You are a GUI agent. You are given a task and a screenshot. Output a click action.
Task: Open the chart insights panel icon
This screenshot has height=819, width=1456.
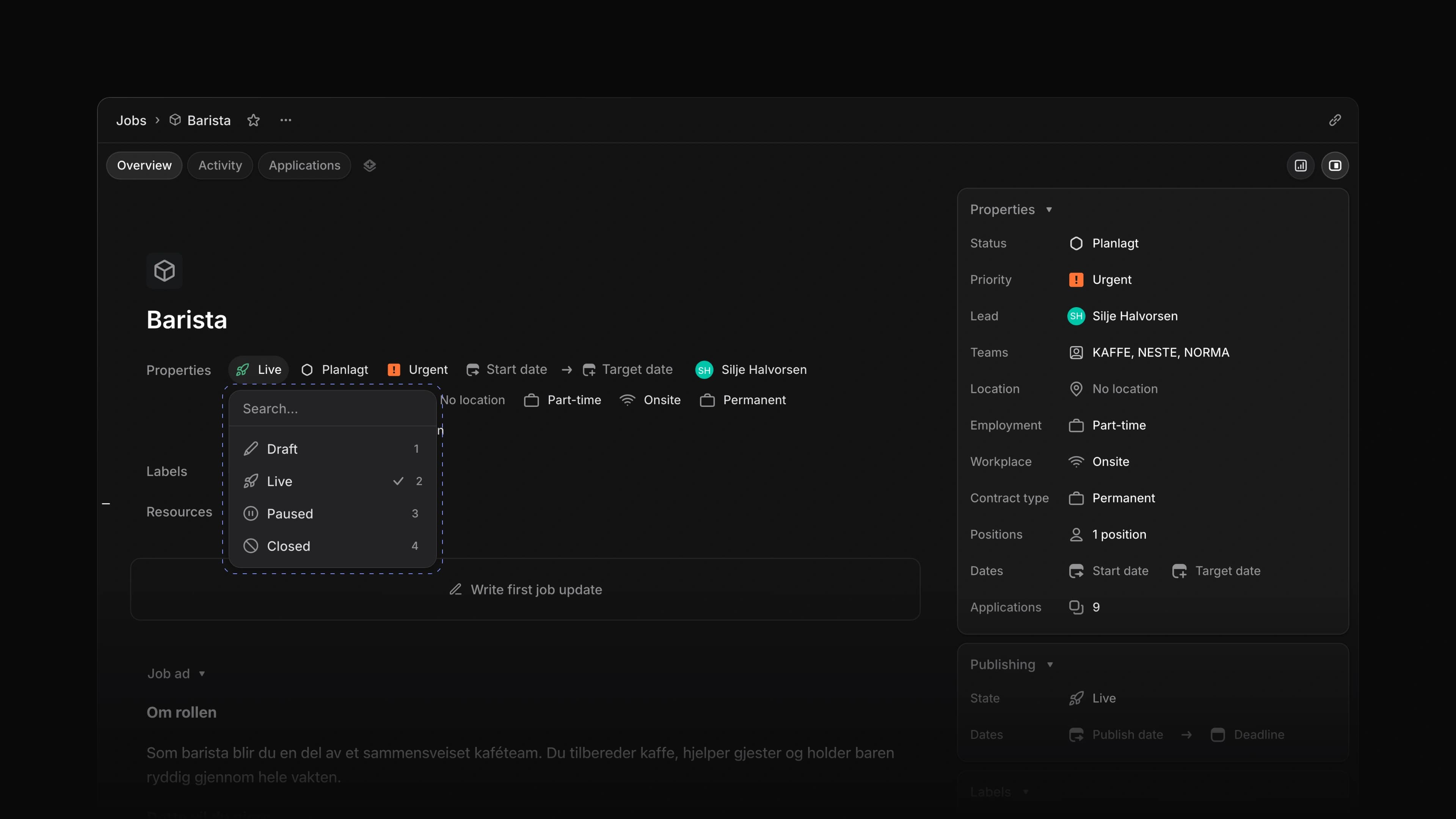1301,166
